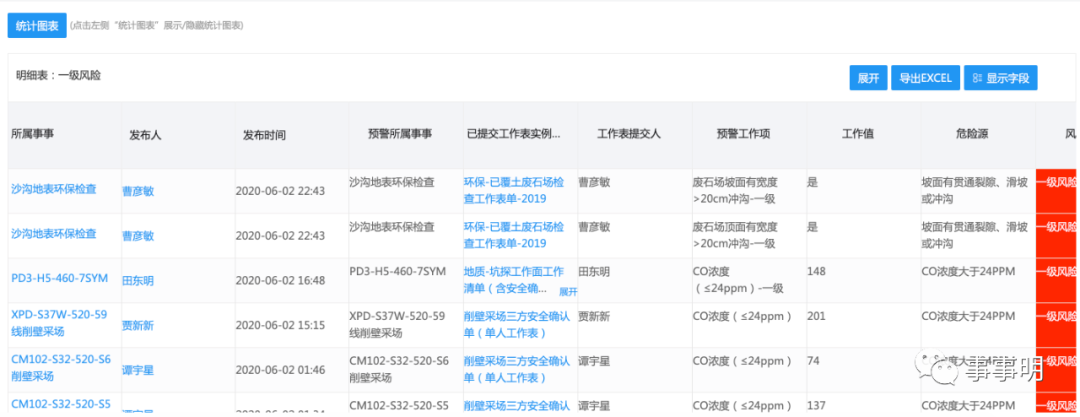
Task: Open the XPD-S37W-520-S9 线削壁采场 link
Action: click(x=59, y=323)
